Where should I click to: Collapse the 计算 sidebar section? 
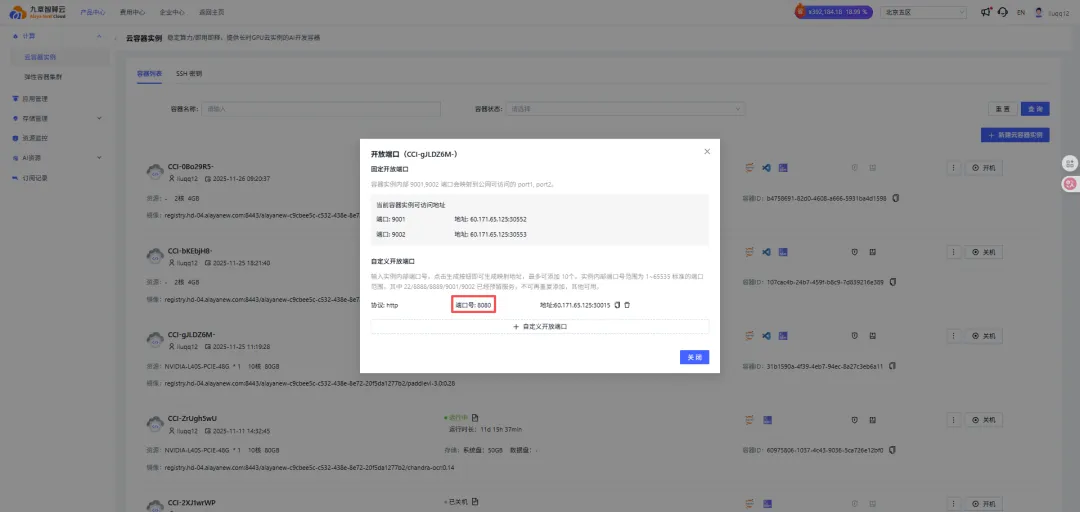pos(99,36)
